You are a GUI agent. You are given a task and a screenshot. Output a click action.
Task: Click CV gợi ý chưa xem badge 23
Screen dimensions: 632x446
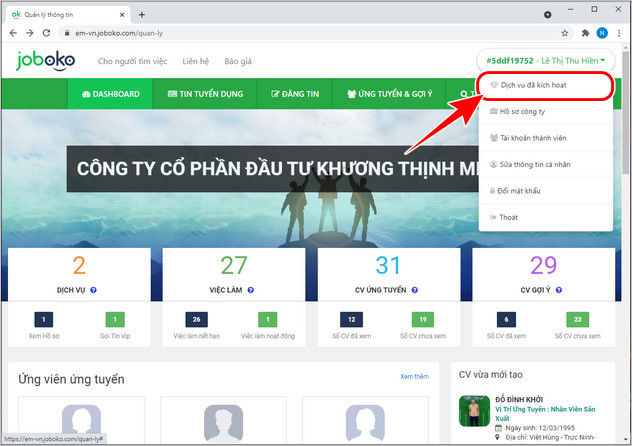(x=578, y=319)
